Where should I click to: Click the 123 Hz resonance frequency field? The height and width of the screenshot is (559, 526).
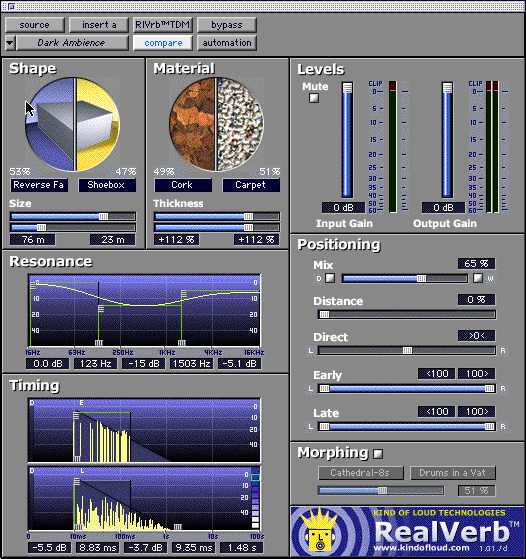point(95,364)
